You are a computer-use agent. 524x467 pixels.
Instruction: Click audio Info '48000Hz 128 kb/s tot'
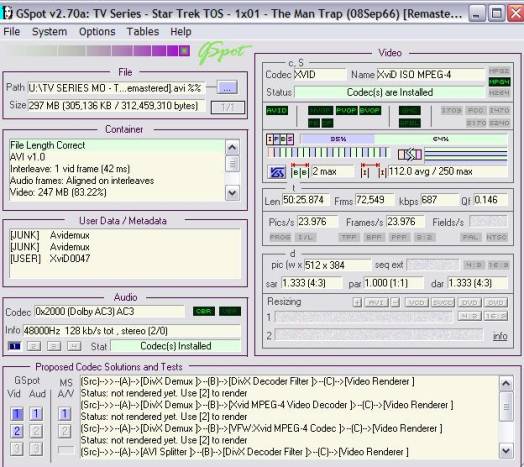132,331
